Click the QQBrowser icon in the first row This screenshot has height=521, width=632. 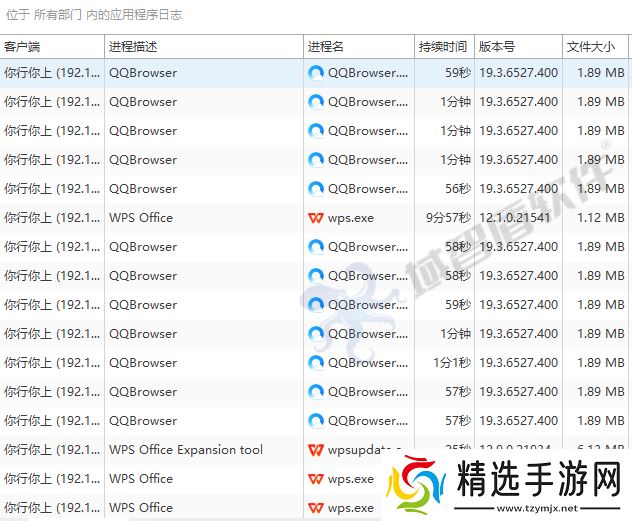click(x=316, y=73)
